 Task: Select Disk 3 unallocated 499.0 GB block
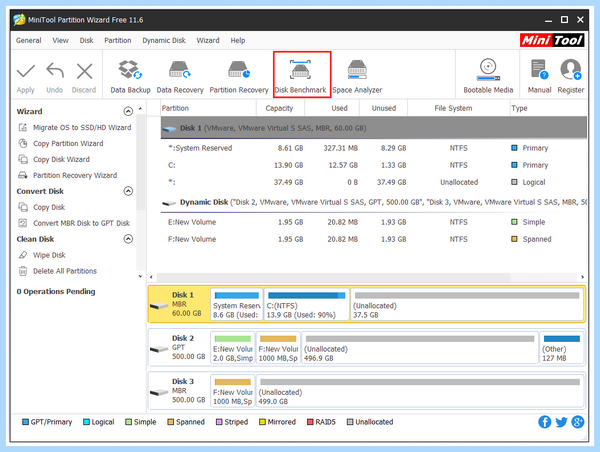(x=420, y=391)
